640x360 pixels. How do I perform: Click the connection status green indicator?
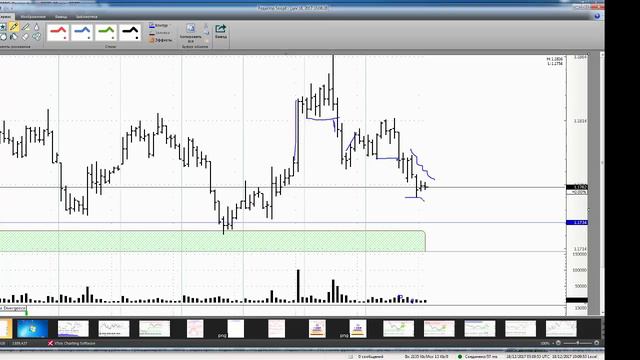pyautogui.click(x=460, y=357)
